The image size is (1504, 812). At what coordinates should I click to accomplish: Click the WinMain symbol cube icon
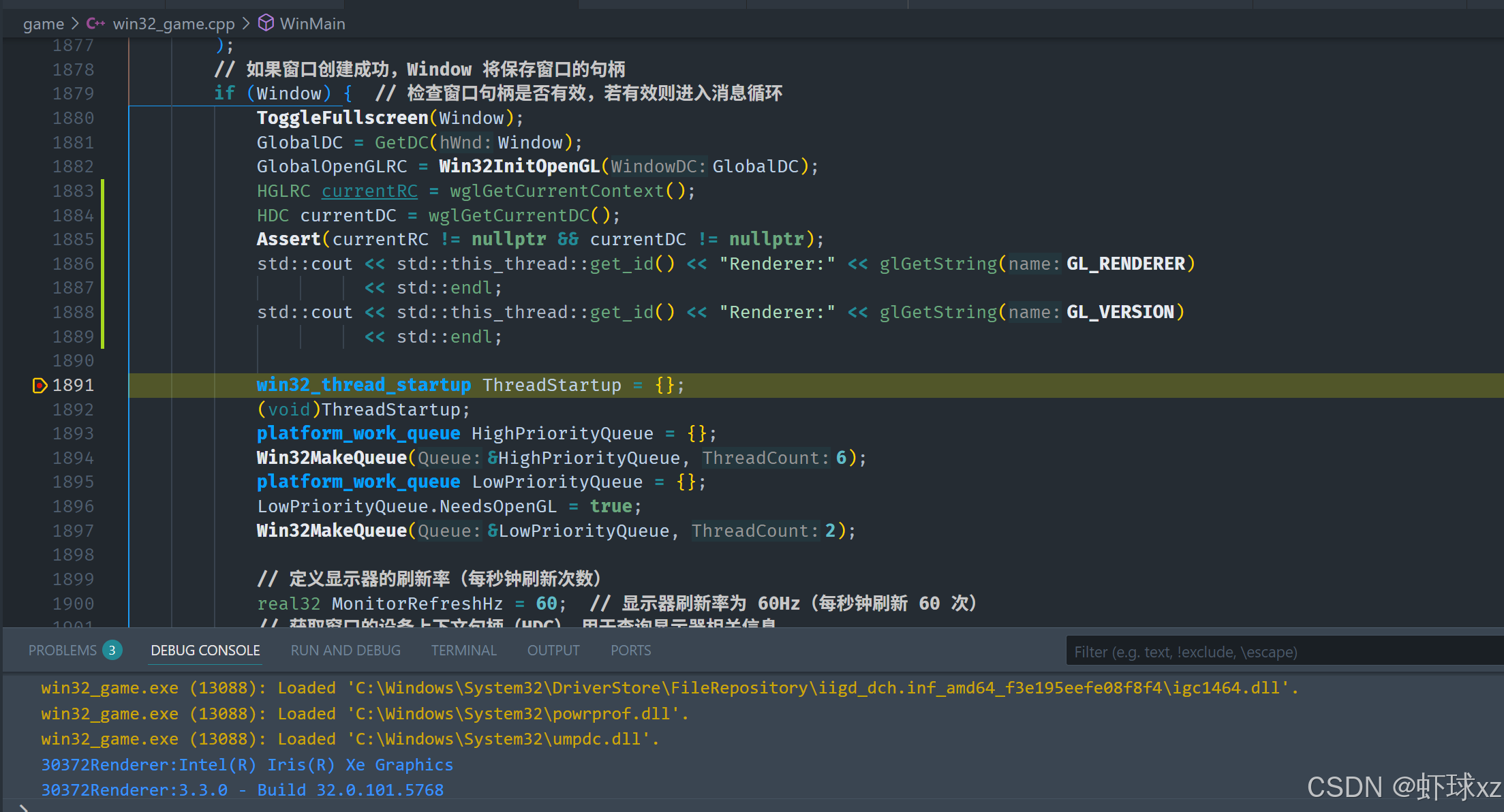[266, 23]
